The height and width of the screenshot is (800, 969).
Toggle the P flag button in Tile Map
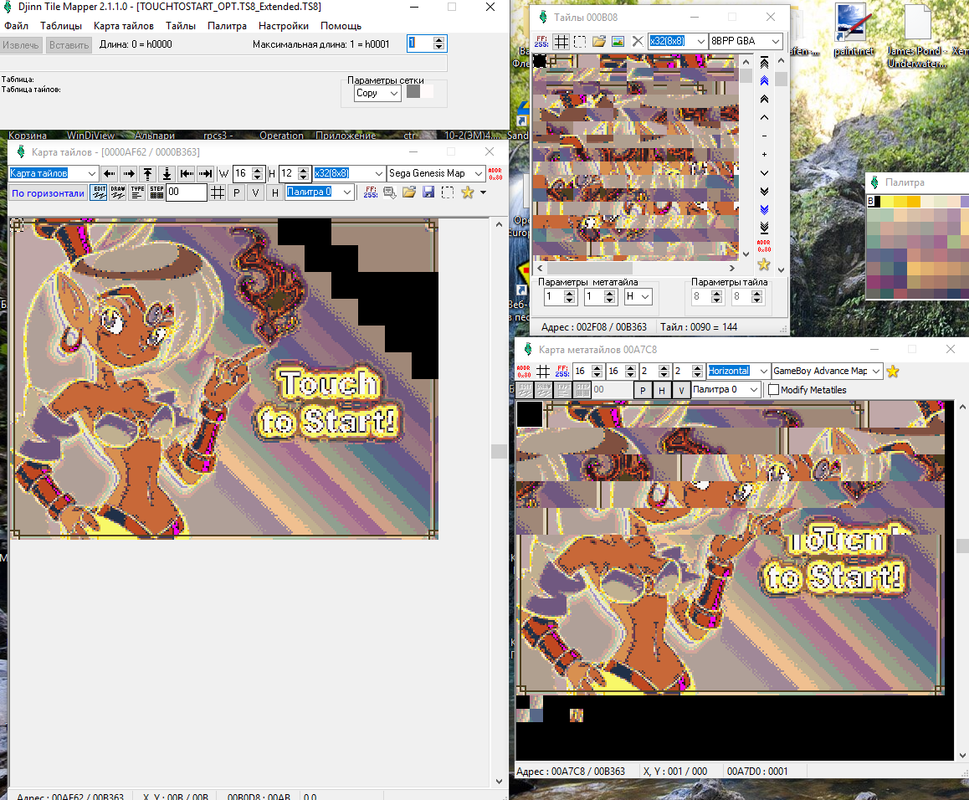[237, 193]
